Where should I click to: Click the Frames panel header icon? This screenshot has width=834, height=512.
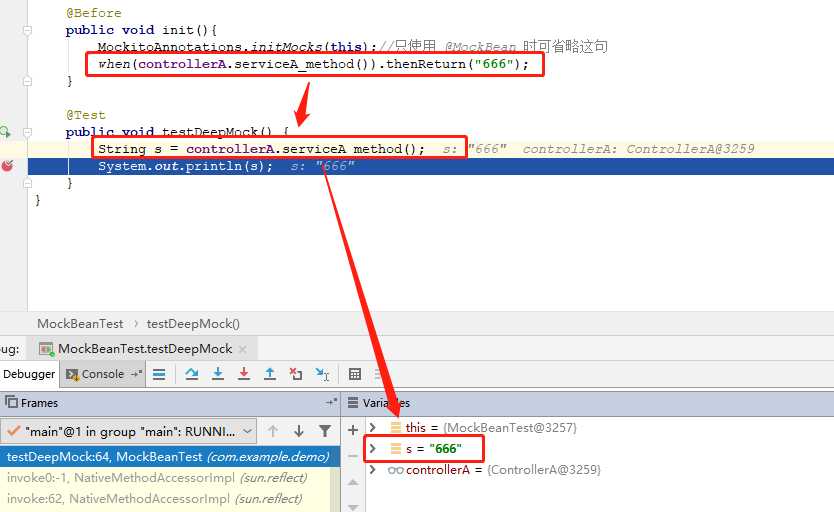coord(11,402)
